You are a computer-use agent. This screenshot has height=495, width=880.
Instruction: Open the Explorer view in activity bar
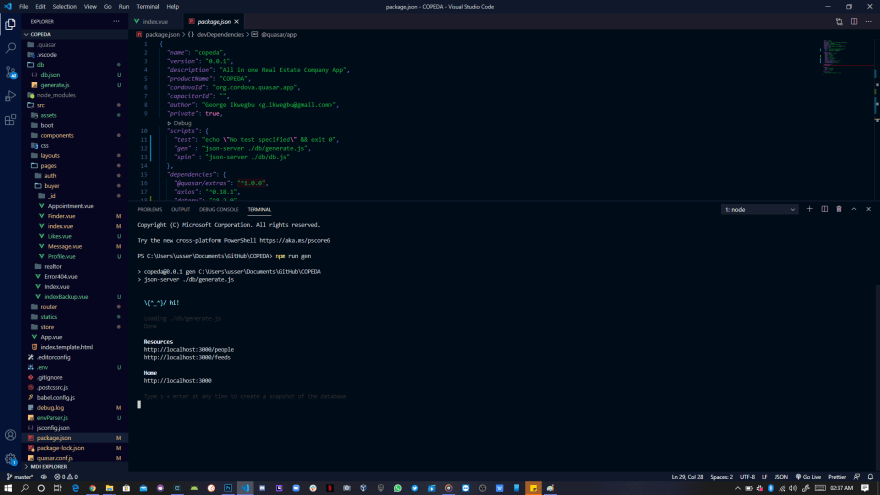click(x=10, y=24)
